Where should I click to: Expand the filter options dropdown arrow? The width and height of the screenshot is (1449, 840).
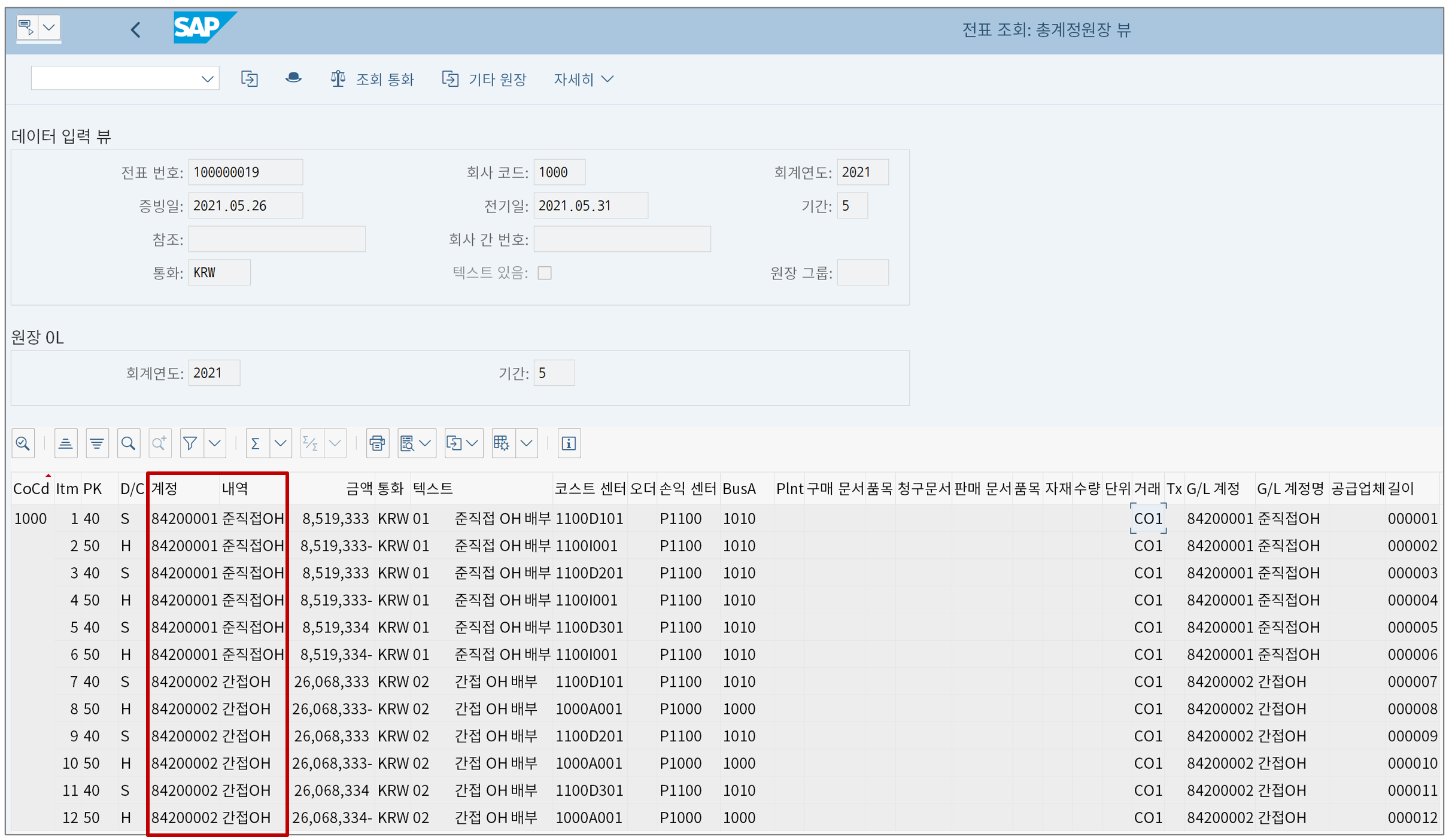click(x=215, y=443)
